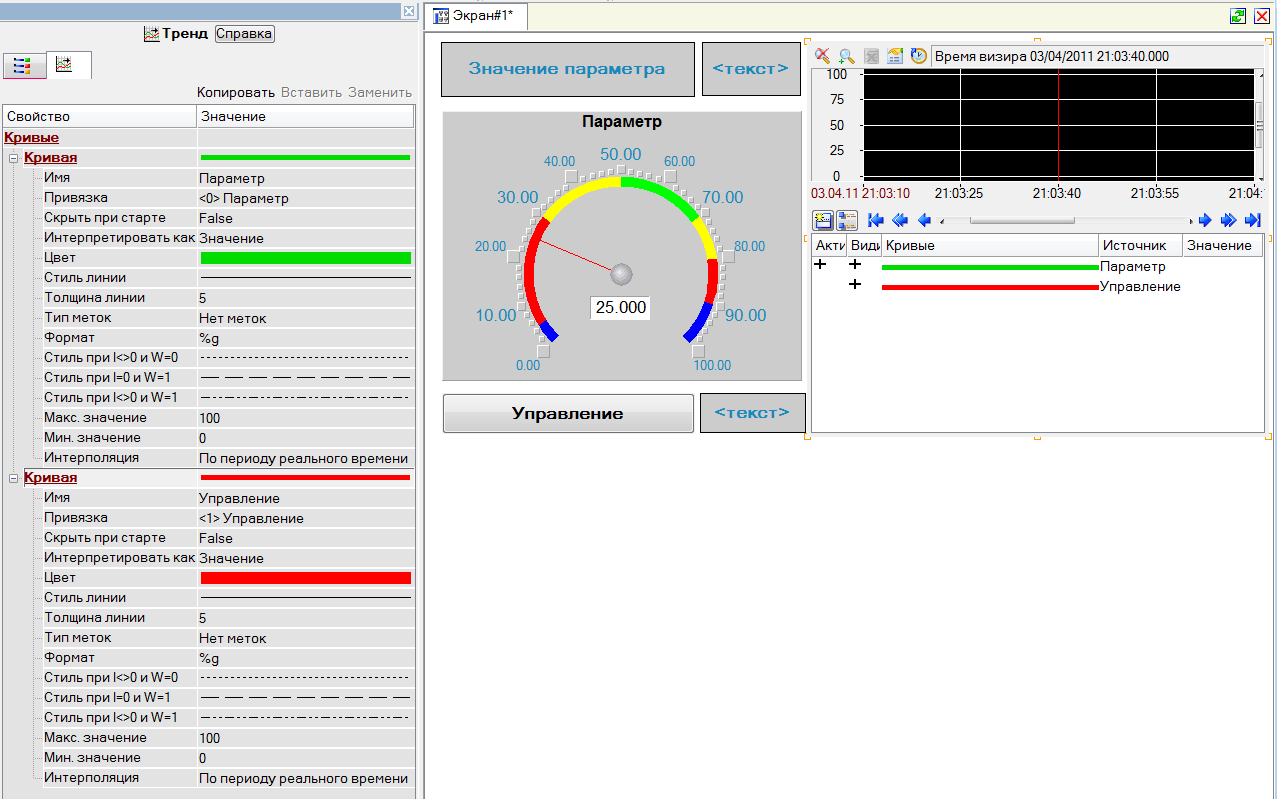This screenshot has width=1281, height=799.
Task: Step trend back with single left arrow
Action: (x=924, y=220)
